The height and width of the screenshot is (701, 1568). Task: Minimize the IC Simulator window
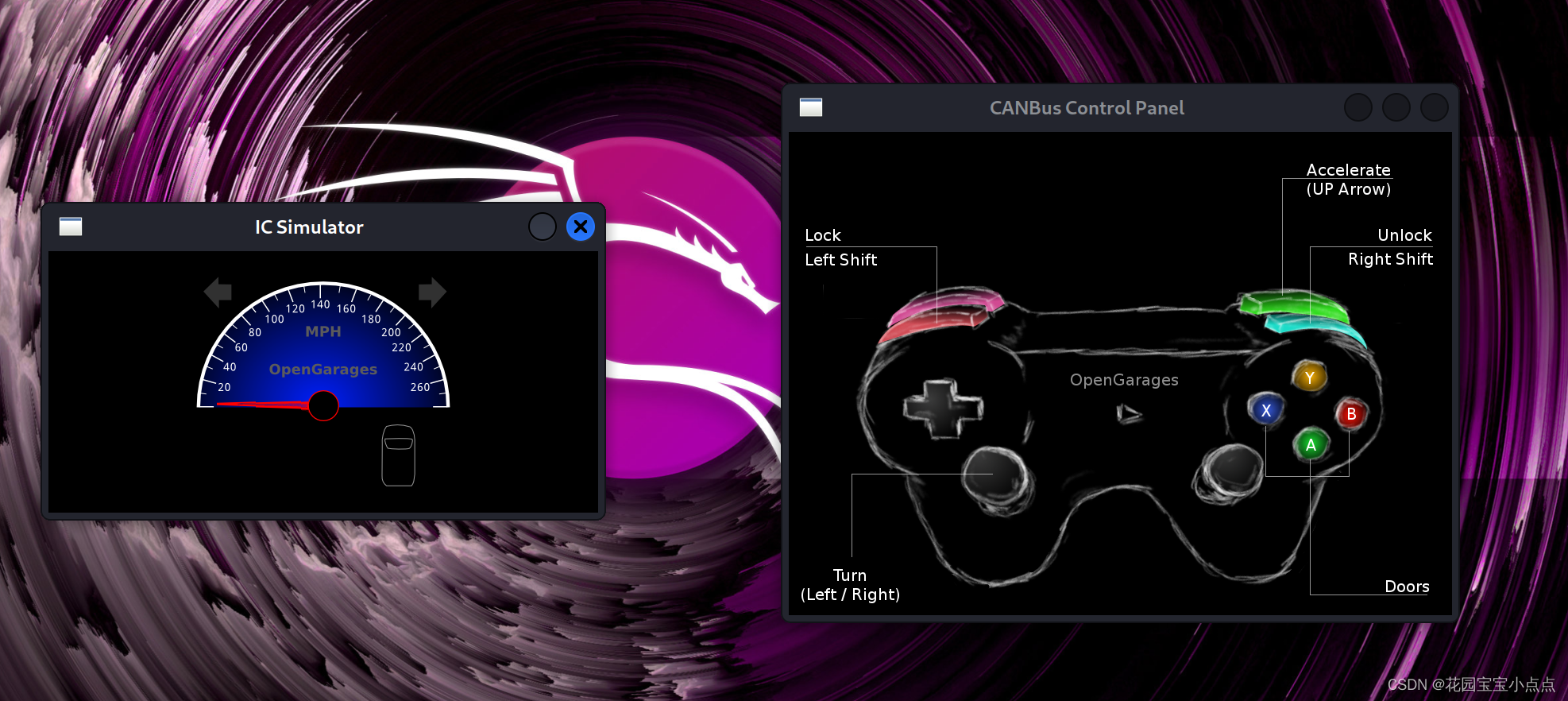(543, 227)
